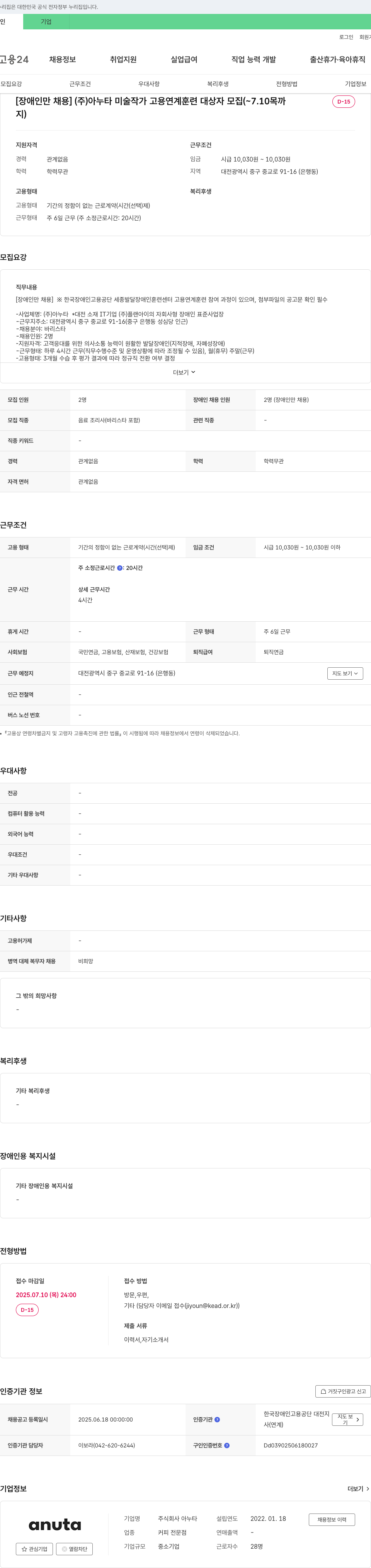Screen dimensions: 371x1568
Task: Open help icon next to 인증기관 label
Action: (218, 1420)
